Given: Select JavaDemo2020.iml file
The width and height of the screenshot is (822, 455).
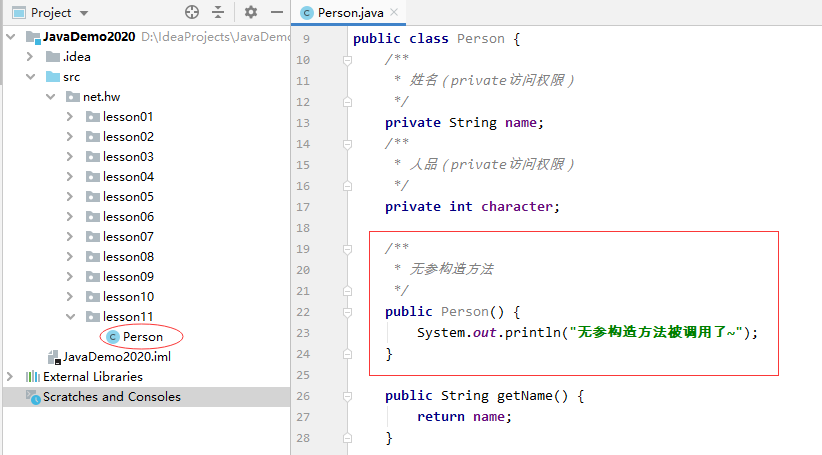Looking at the screenshot, I should pyautogui.click(x=117, y=357).
